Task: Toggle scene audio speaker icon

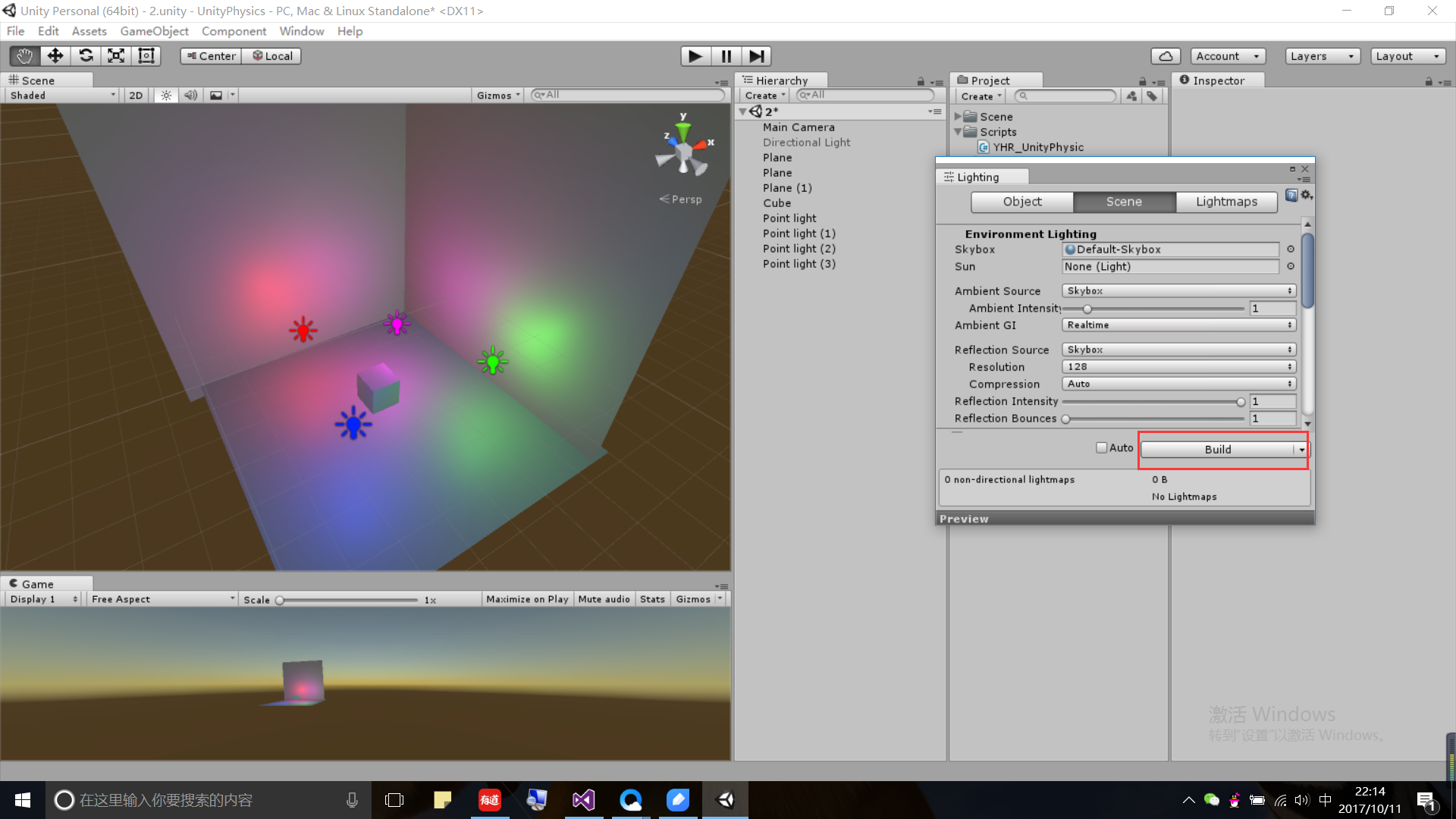Action: pos(190,96)
